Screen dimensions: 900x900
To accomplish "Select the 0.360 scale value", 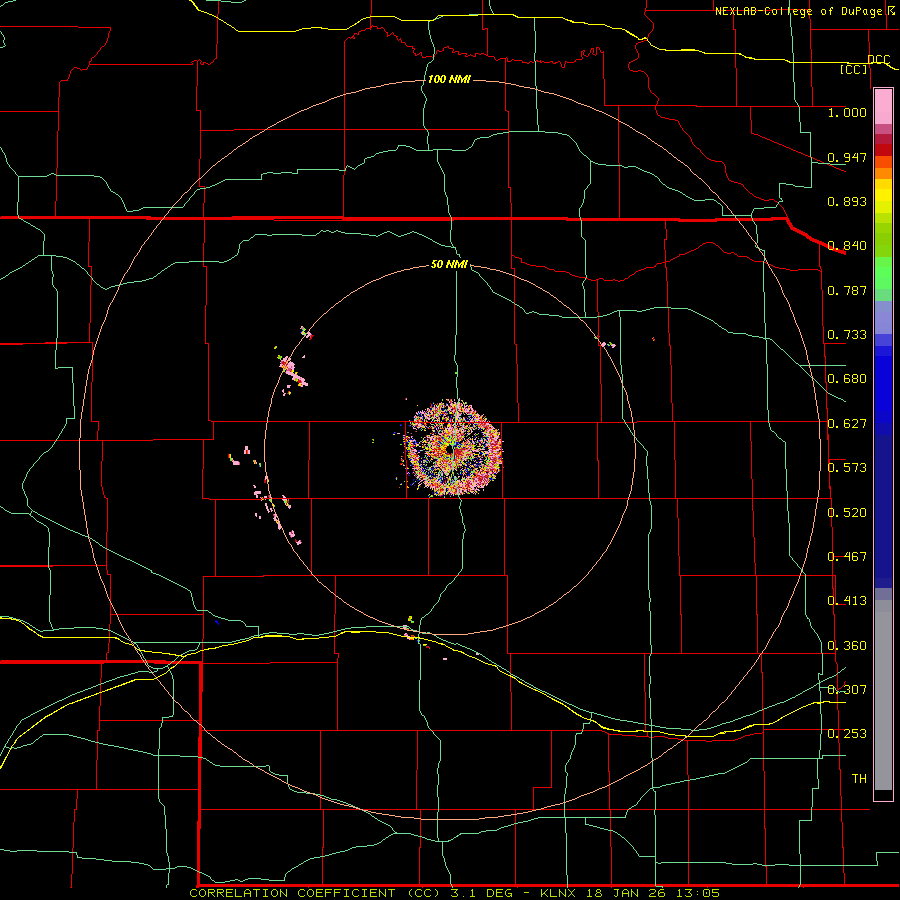I will (x=847, y=646).
